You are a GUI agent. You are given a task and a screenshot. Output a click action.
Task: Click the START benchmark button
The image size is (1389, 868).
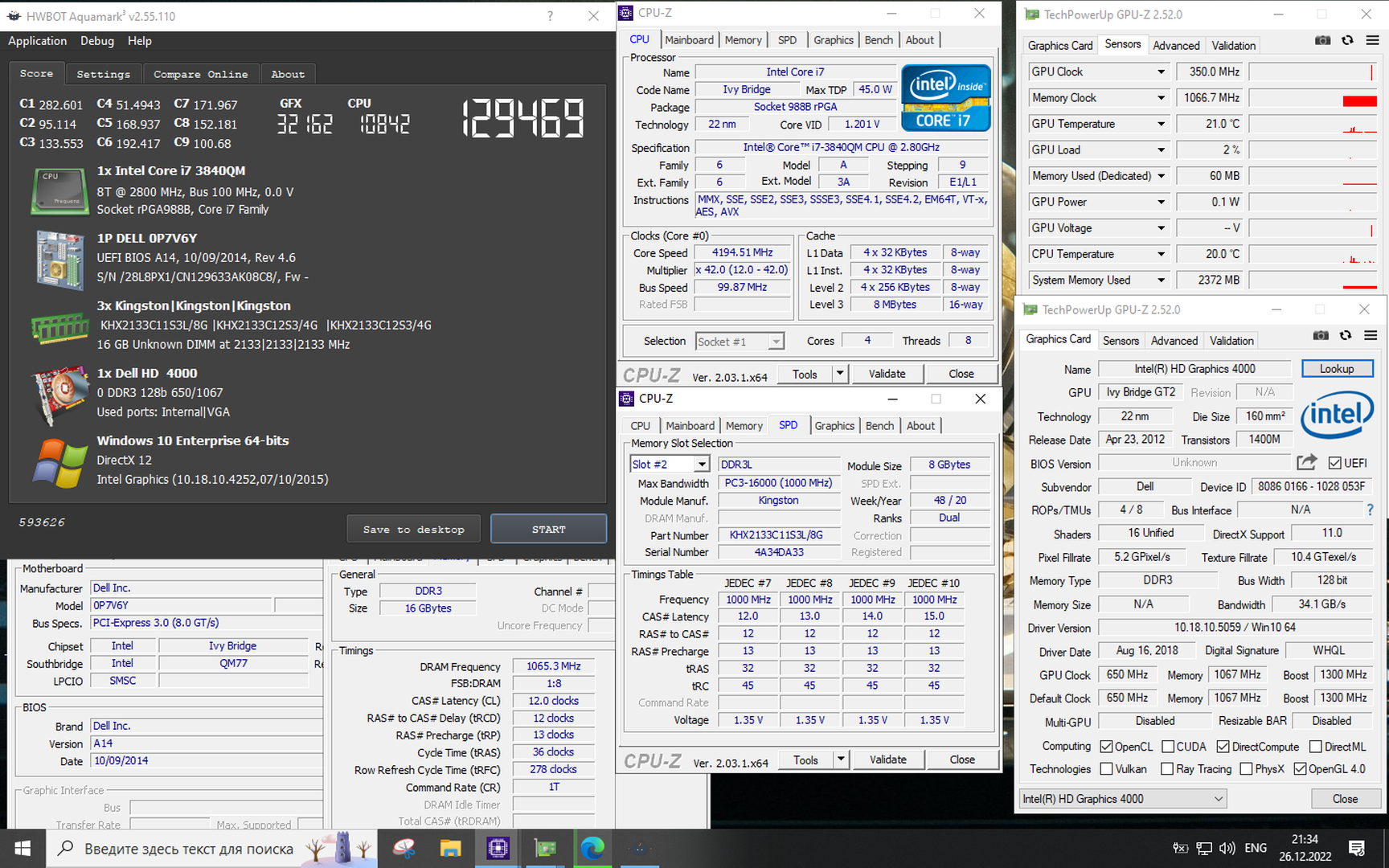(x=548, y=530)
